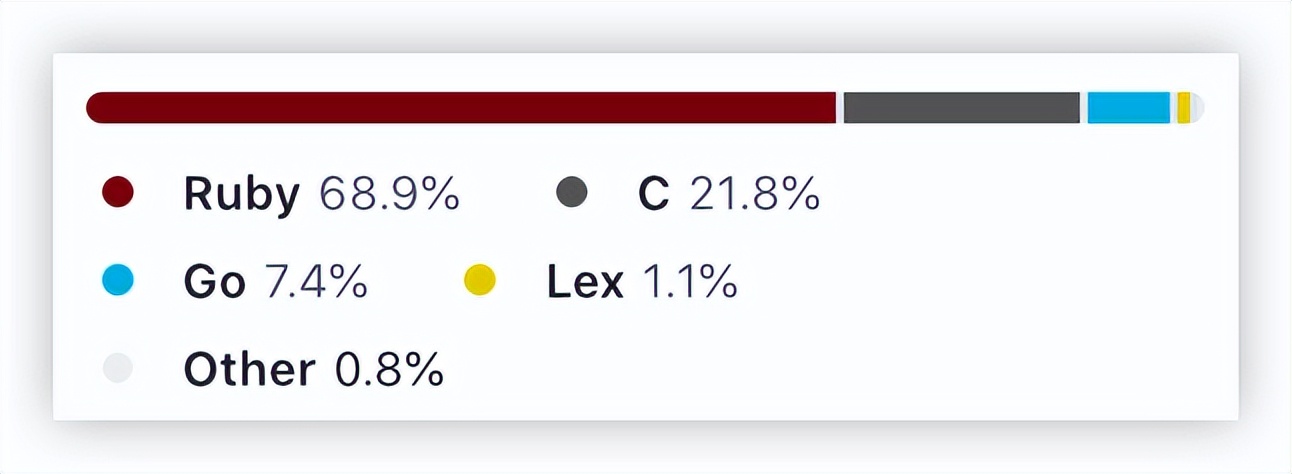Screen dimensions: 1292x474
Task: Click the light gray Other bar segment
Action: click(1198, 108)
